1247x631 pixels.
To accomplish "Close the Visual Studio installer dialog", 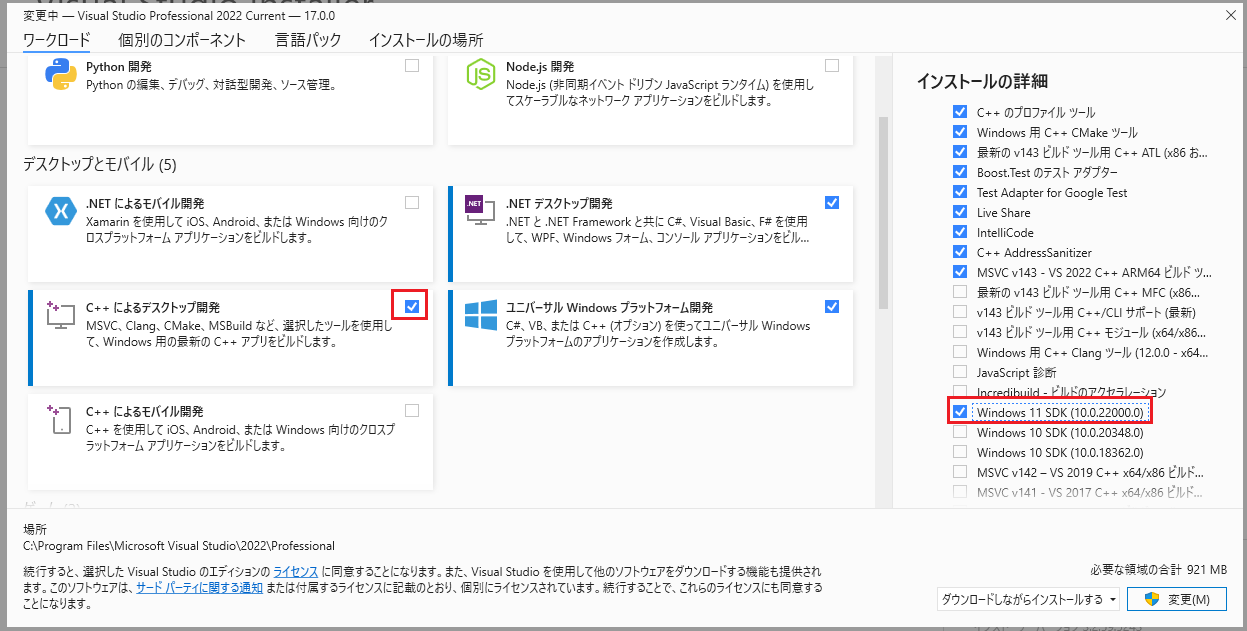I will 1230,16.
